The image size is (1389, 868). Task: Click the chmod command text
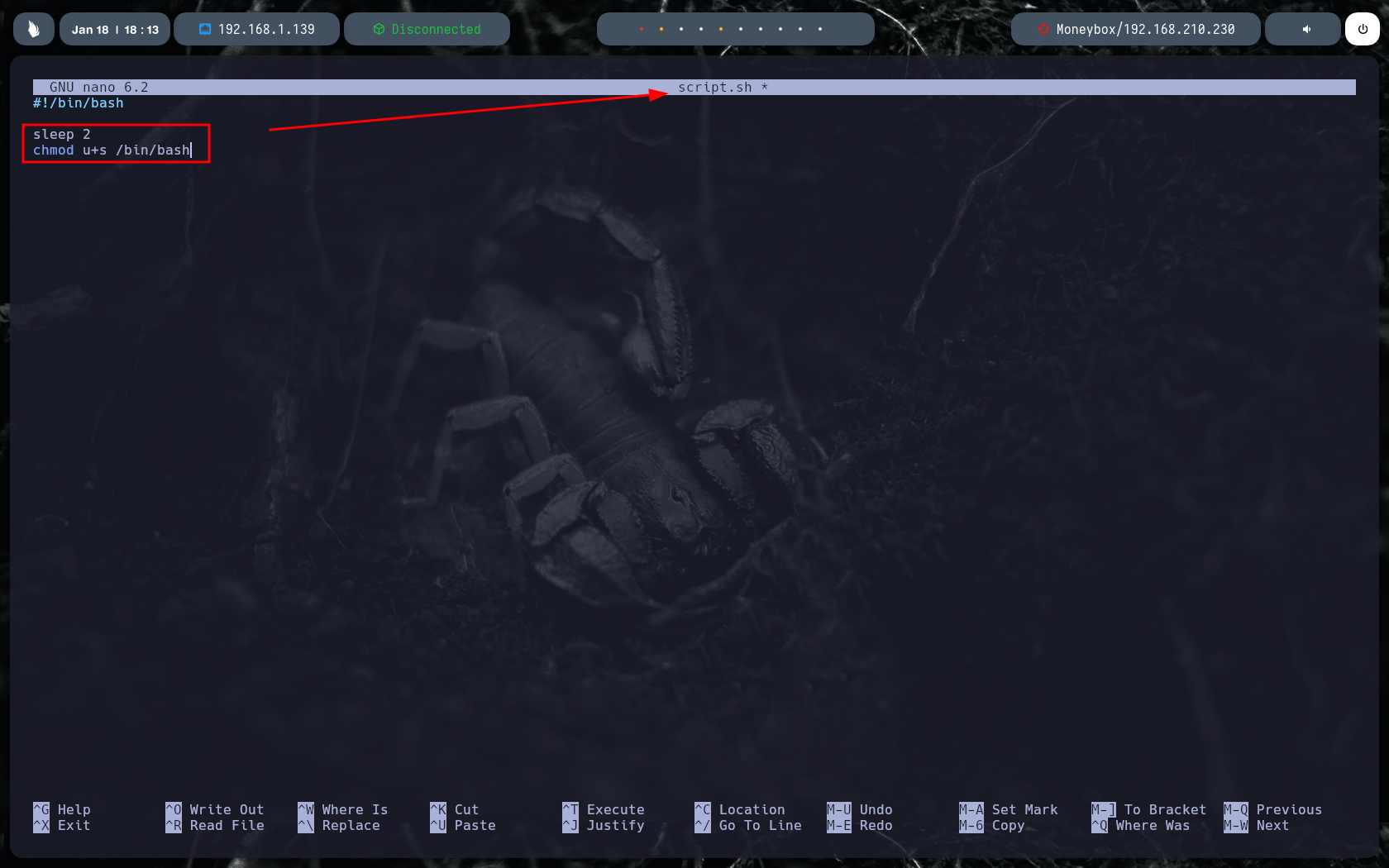tap(54, 150)
